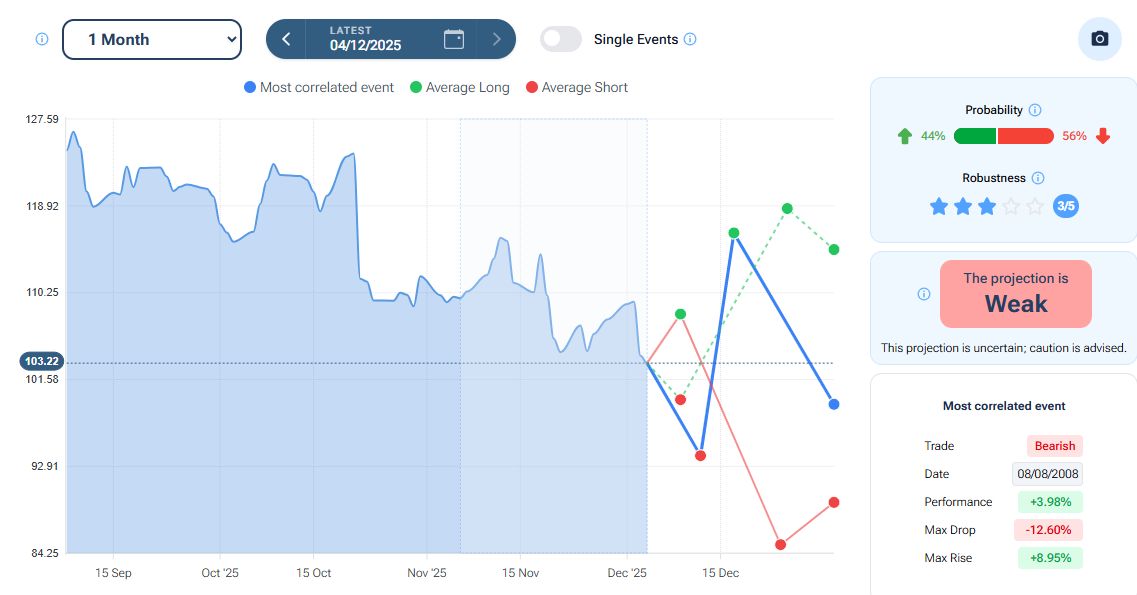Screen dimensions: 1137x595
Task: Click the Probability info icon
Action: [1035, 110]
